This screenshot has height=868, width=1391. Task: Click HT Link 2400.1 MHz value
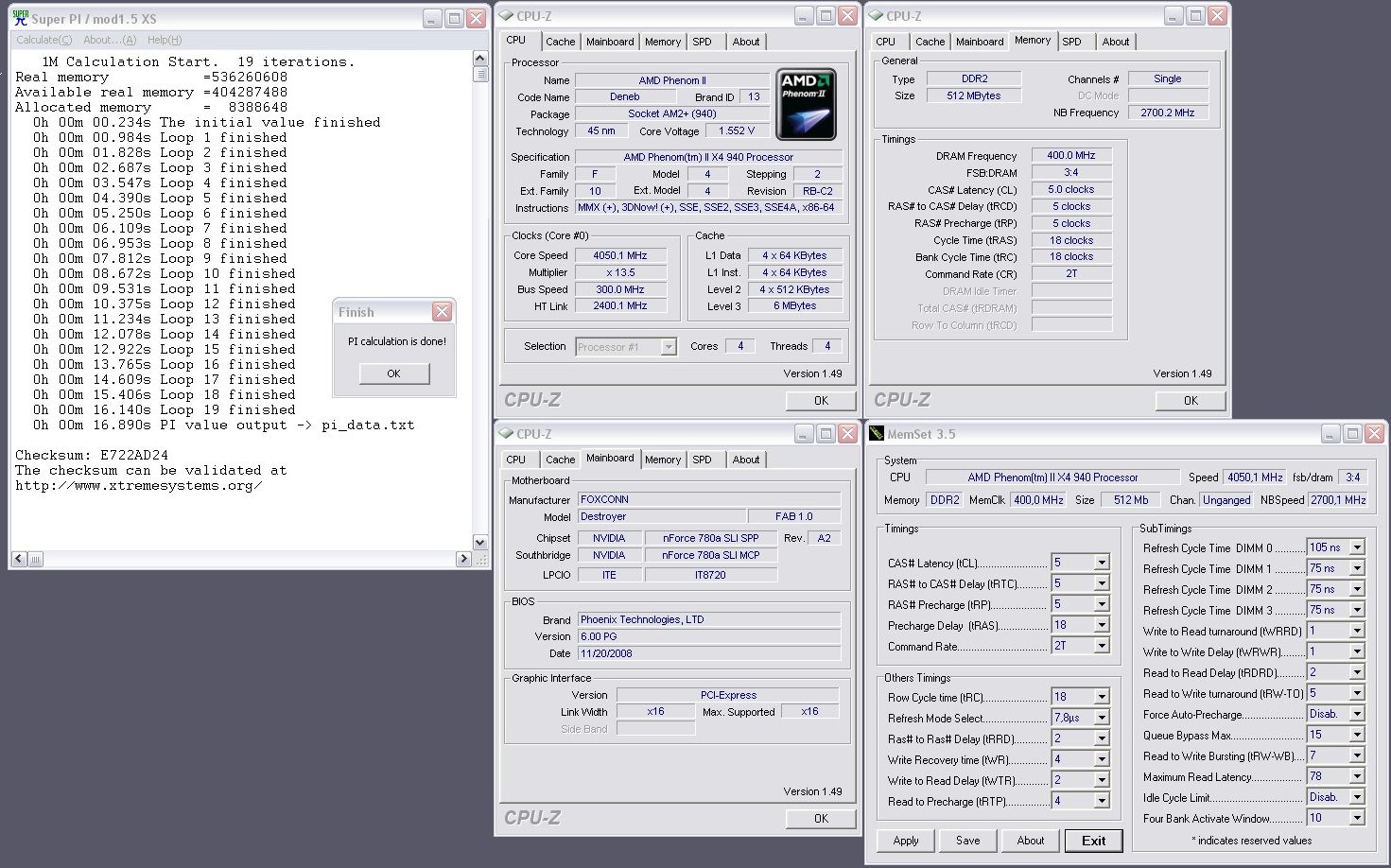pyautogui.click(x=620, y=306)
